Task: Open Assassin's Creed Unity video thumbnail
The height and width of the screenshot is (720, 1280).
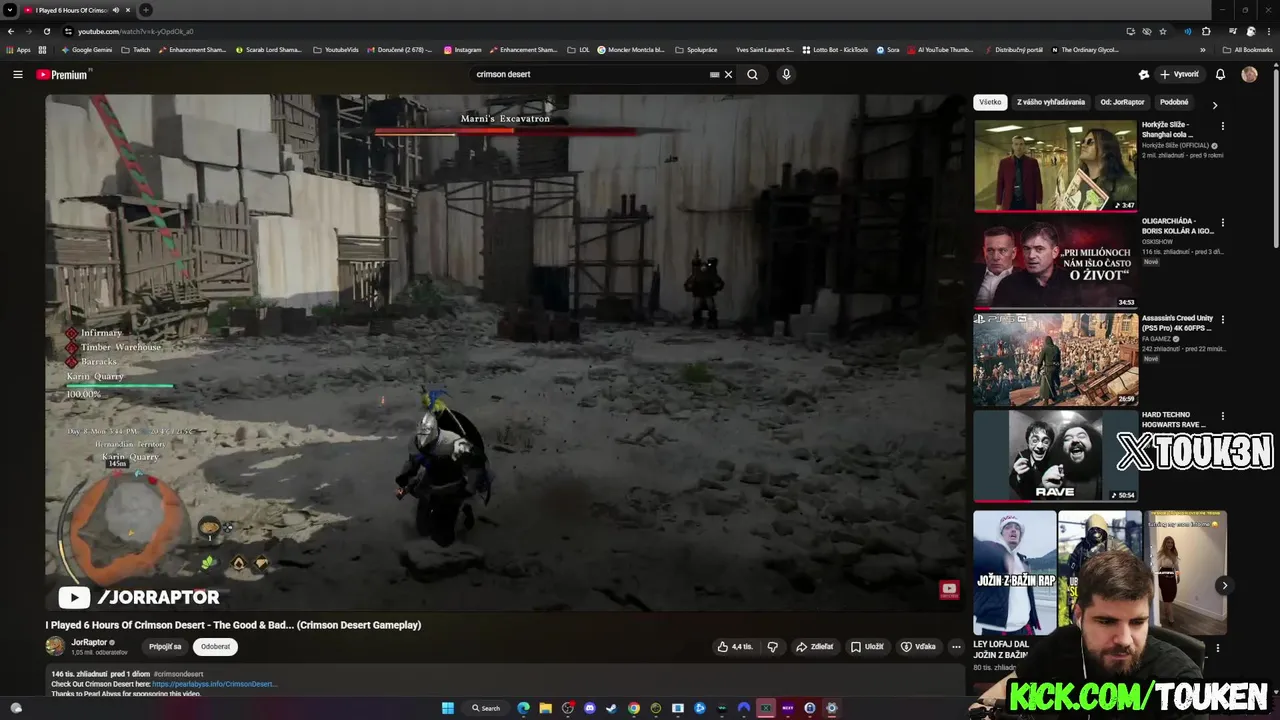Action: (1055, 360)
